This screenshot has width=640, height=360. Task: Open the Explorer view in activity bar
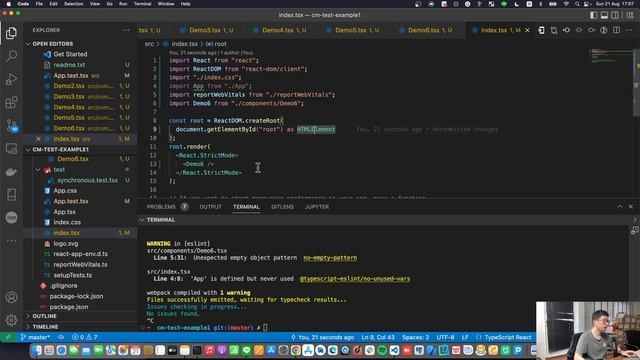11,33
